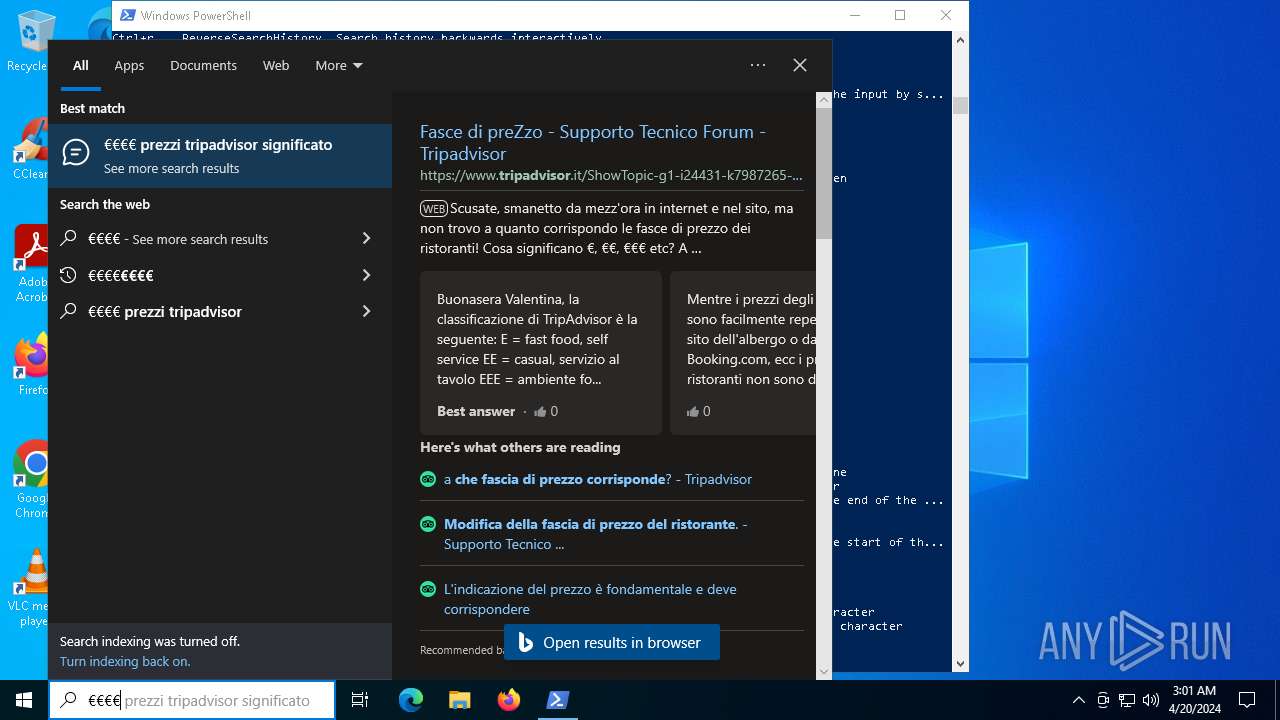
Task: Open Mentre i prezzi degli answer card
Action: tap(743, 352)
